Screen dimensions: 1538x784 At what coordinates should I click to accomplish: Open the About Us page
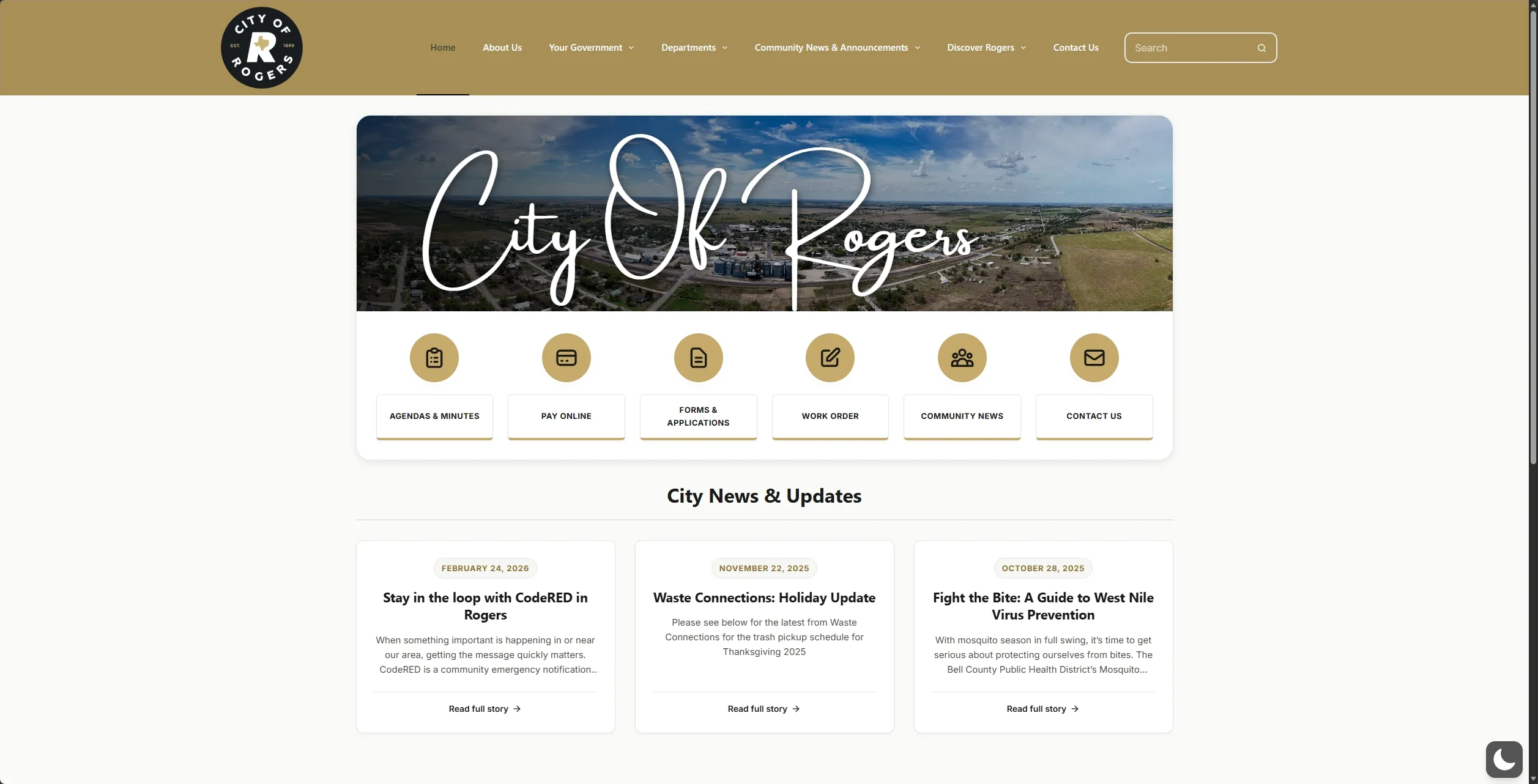tap(502, 47)
